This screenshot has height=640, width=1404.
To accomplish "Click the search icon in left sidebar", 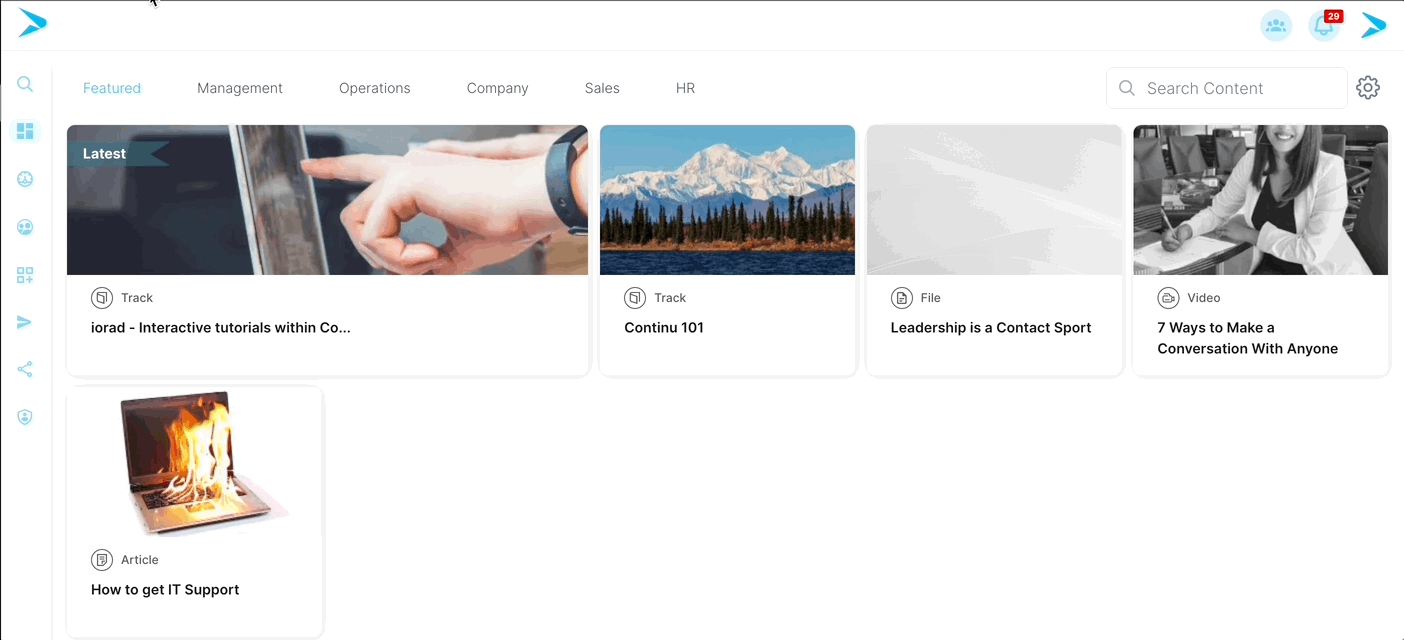I will [x=25, y=85].
